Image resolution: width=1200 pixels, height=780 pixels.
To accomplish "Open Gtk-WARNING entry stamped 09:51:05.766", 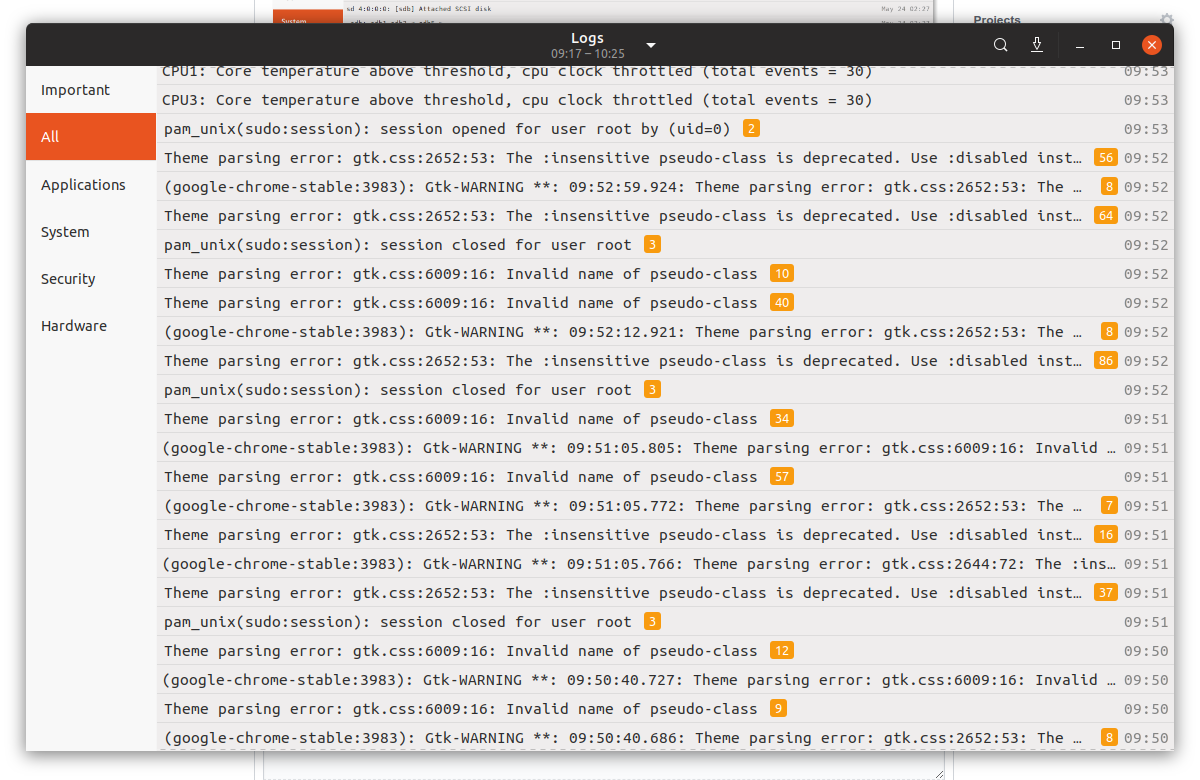I will click(665, 564).
